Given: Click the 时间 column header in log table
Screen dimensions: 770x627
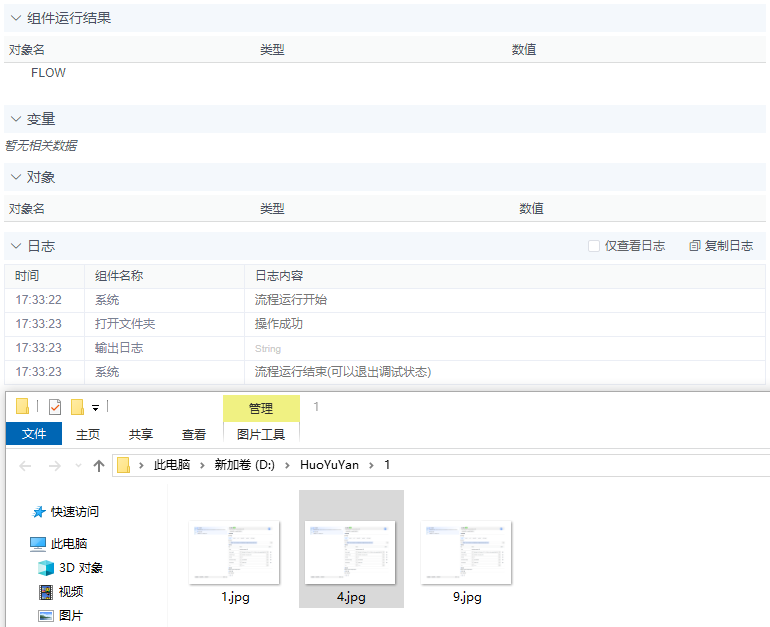Looking at the screenshot, I should click(x=27, y=276).
